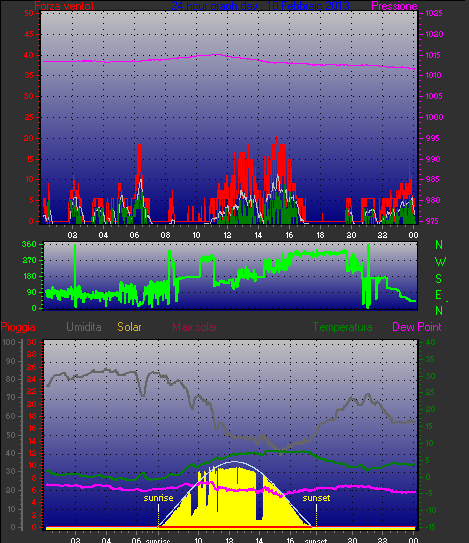
Task: Click the 12 hour tick on wind chart axis
Action: 227,235
